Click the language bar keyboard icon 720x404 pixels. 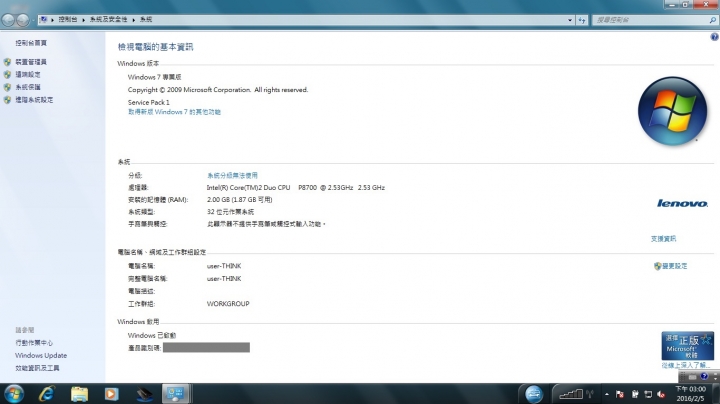(693, 377)
